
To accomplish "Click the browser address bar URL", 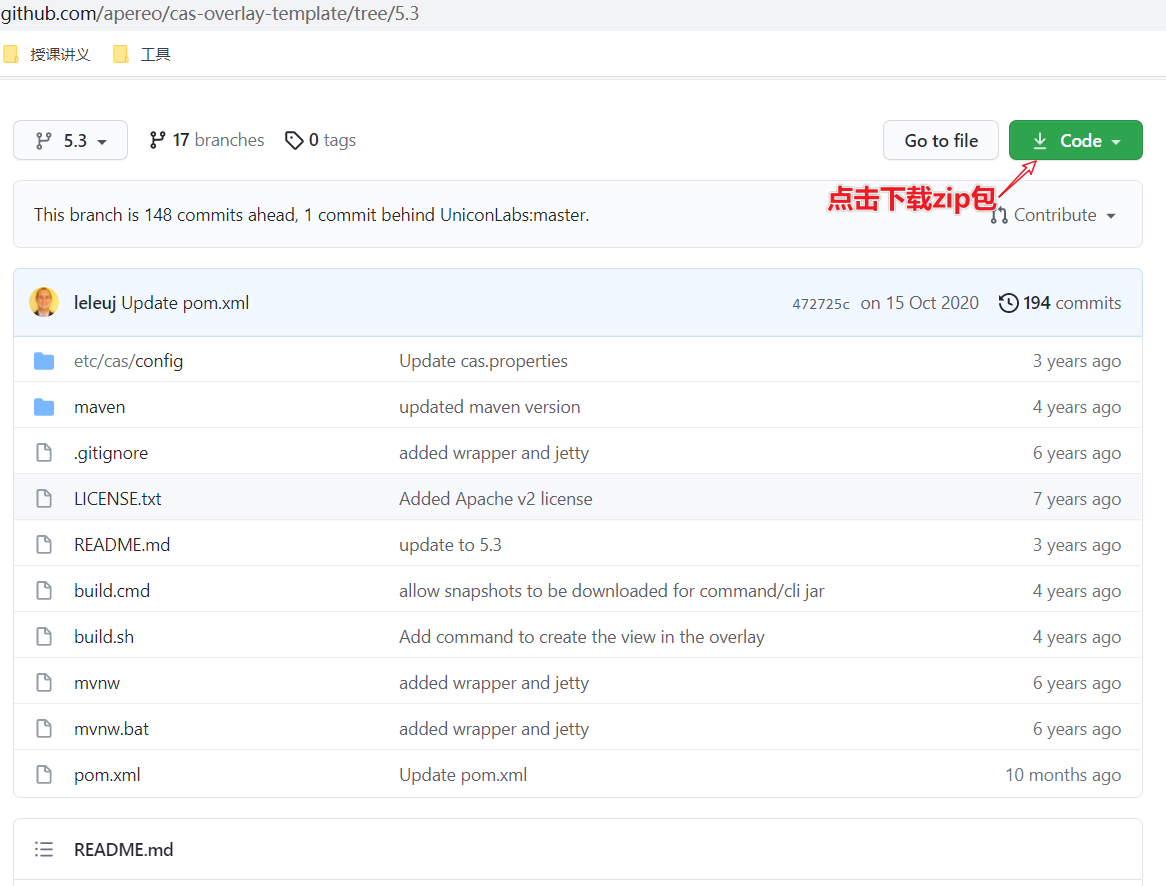I will (210, 13).
